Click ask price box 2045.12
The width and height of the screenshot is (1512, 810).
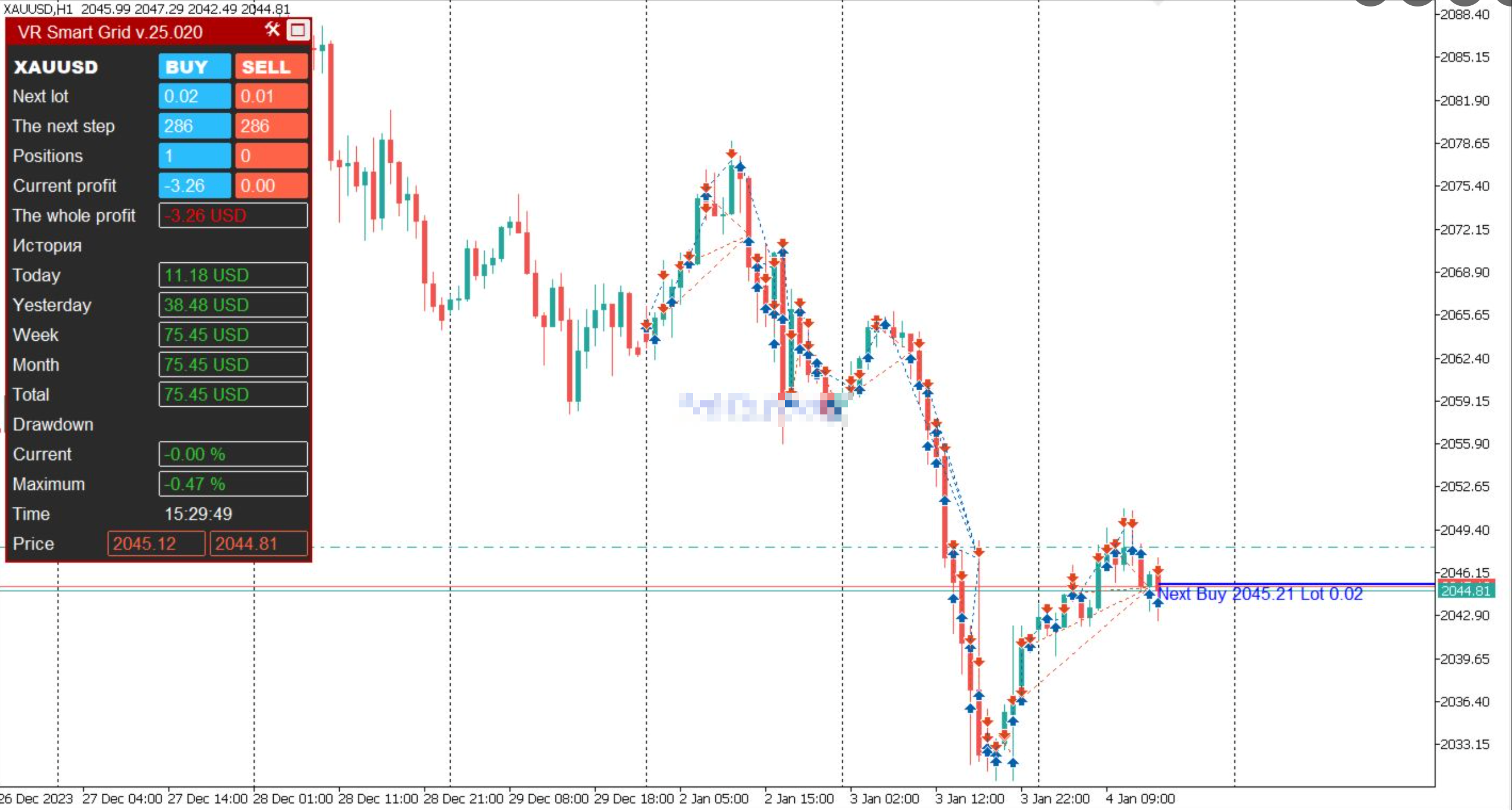tap(156, 544)
